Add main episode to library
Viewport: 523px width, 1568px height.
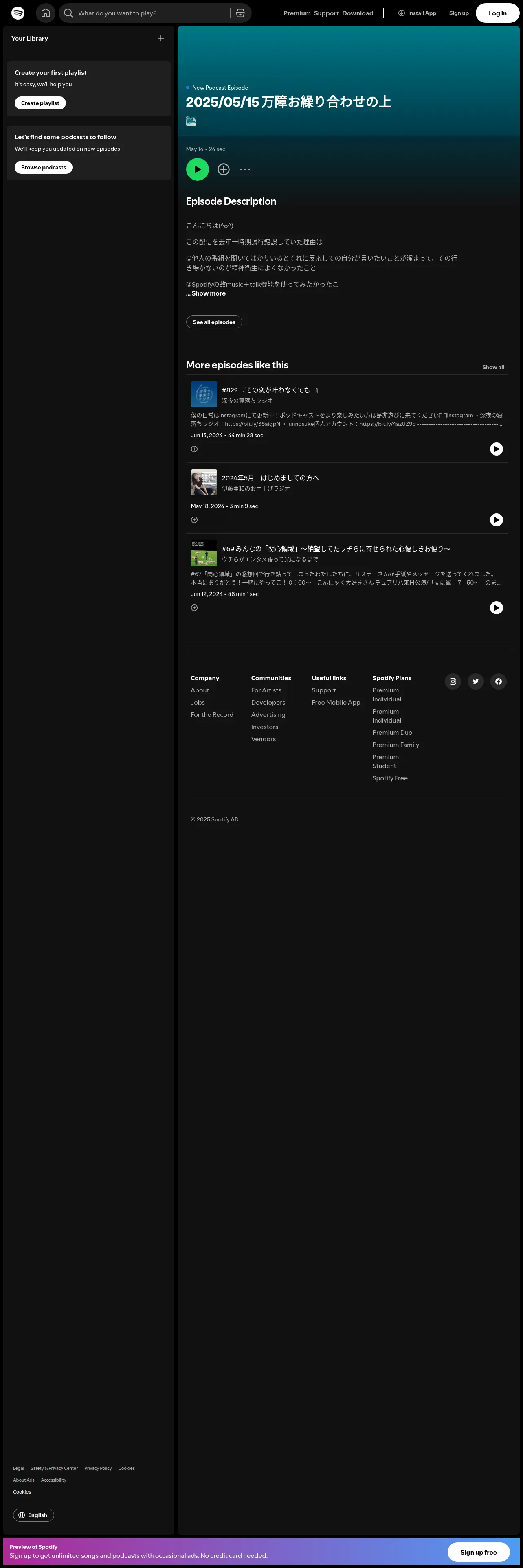(x=224, y=169)
